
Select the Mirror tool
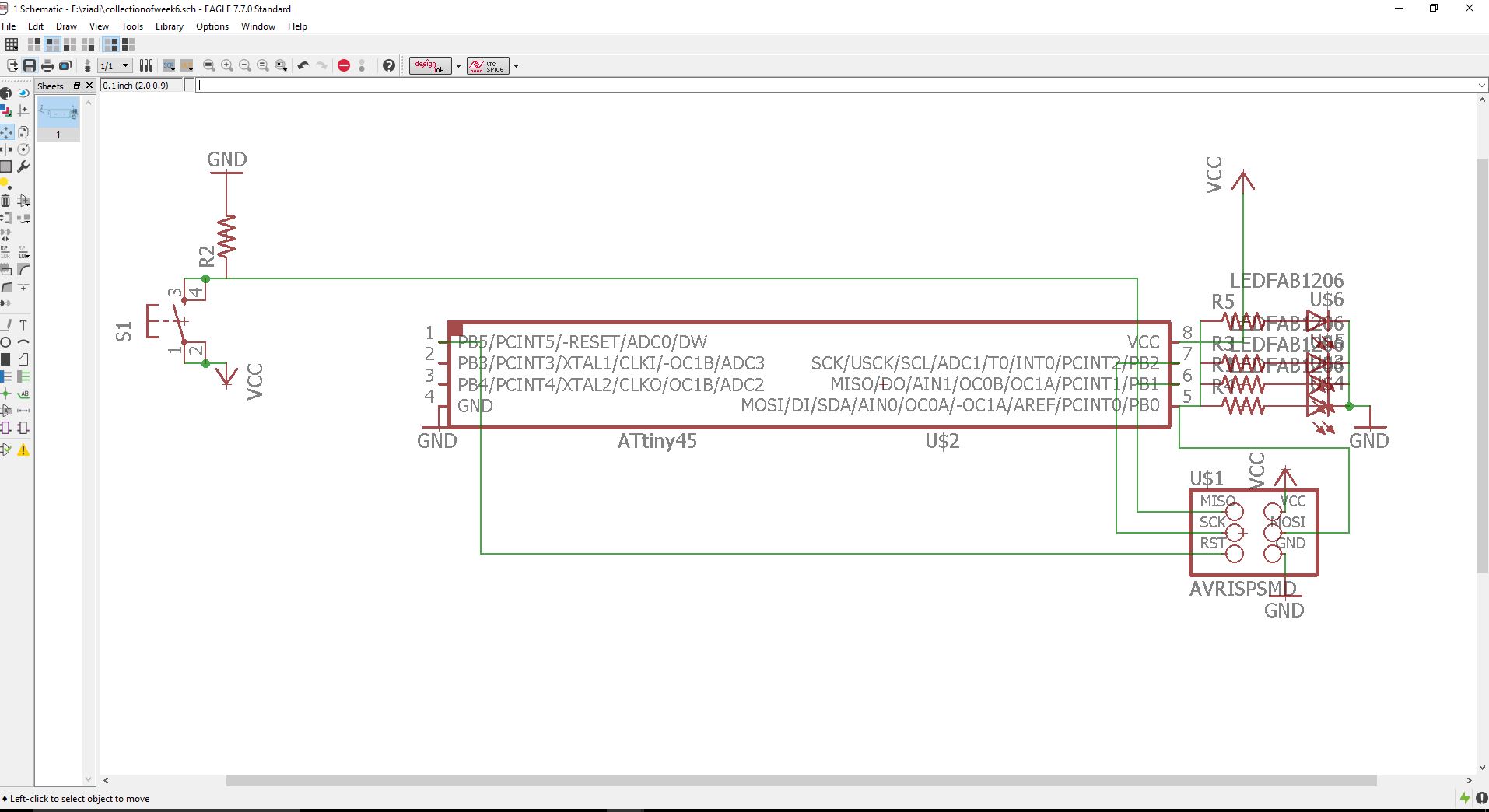tap(6, 149)
